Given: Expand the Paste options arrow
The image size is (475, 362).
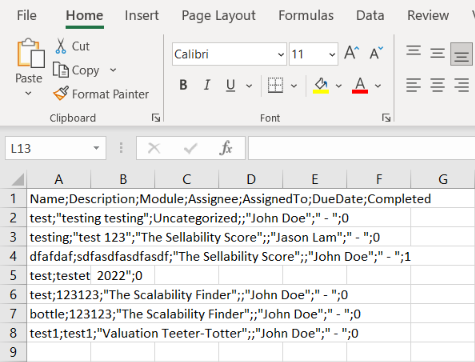Looking at the screenshot, I should point(29,94).
